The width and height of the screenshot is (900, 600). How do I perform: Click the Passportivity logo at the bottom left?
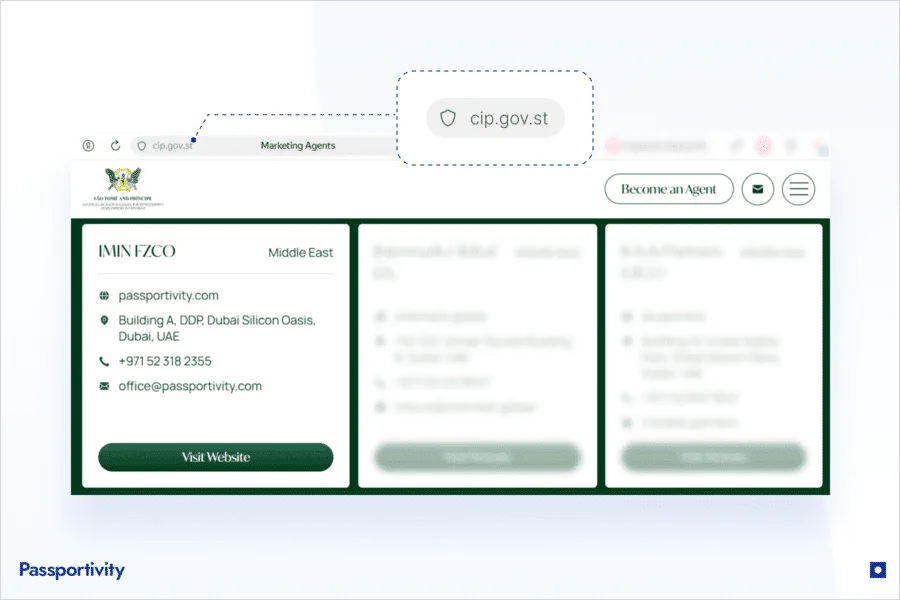(72, 570)
